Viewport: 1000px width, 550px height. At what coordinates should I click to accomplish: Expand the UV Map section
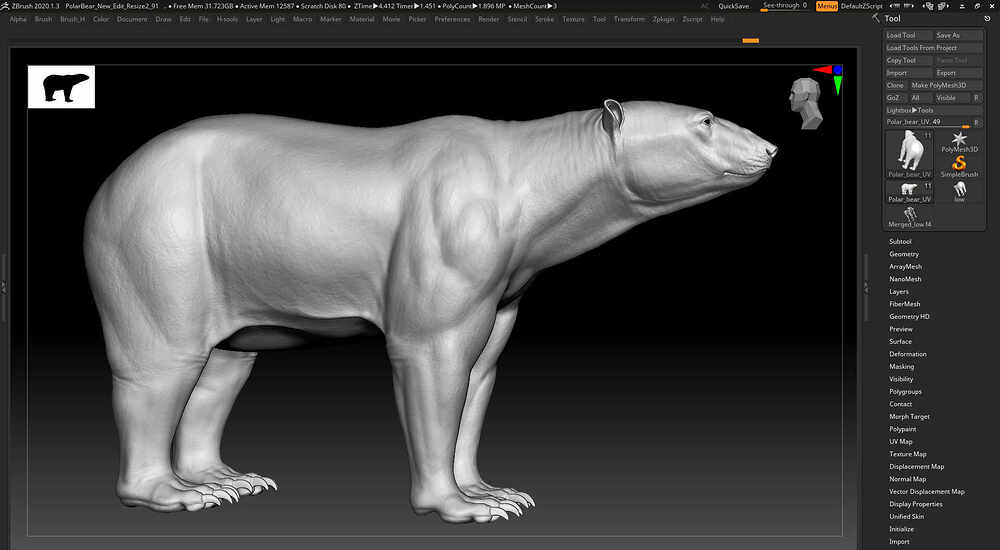click(x=901, y=442)
